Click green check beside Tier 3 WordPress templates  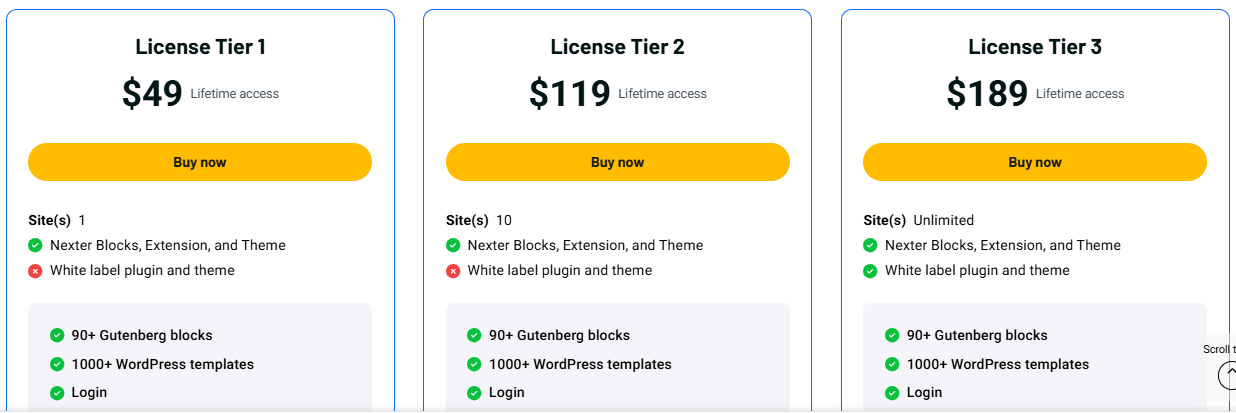pyautogui.click(x=892, y=365)
